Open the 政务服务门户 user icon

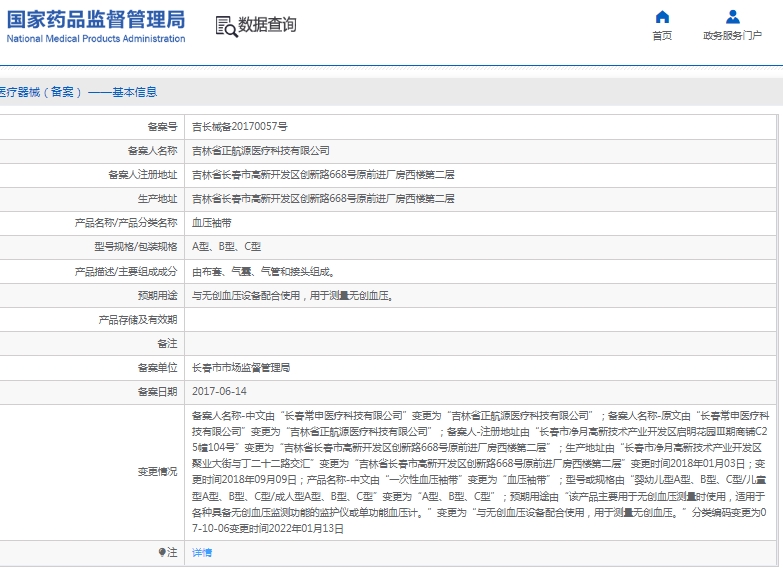(x=733, y=17)
